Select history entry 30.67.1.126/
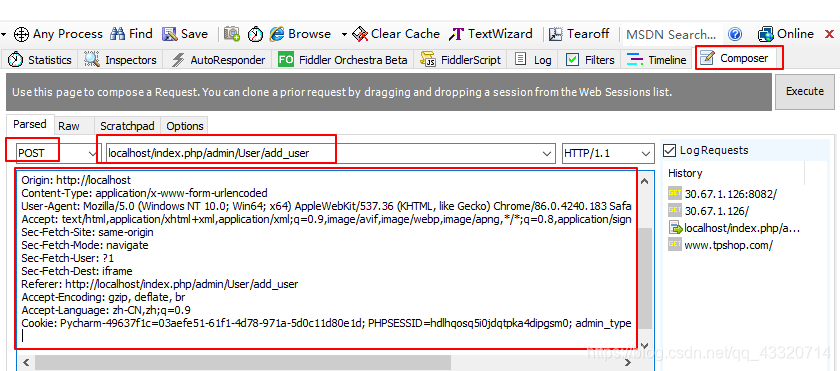Image resolution: width=840 pixels, height=371 pixels. click(709, 211)
